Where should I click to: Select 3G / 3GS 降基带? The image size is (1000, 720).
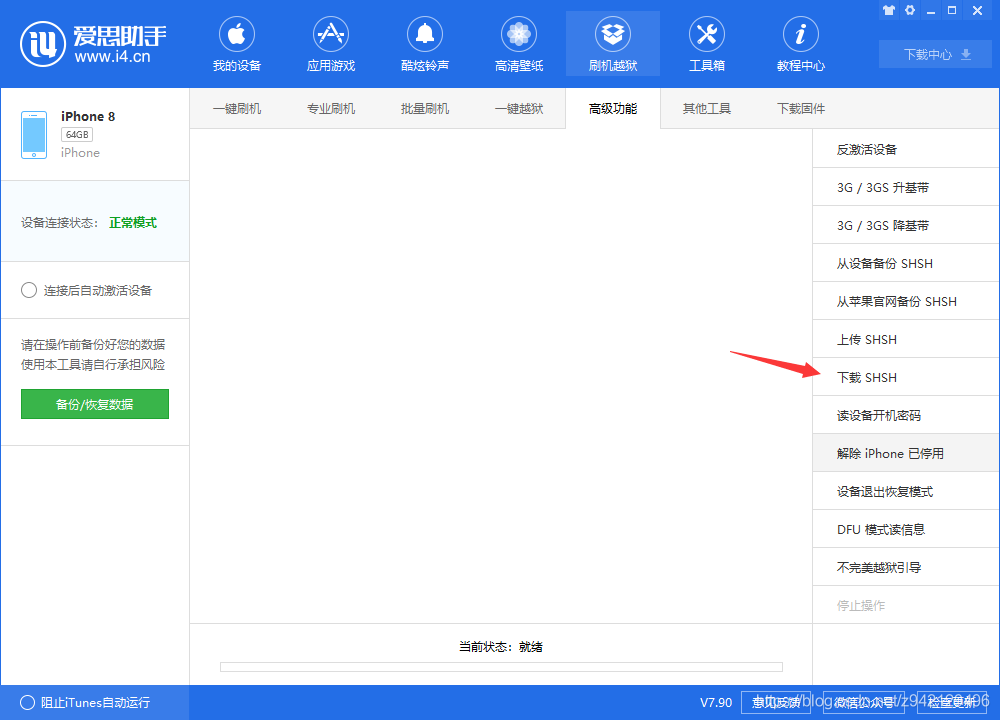tap(906, 225)
